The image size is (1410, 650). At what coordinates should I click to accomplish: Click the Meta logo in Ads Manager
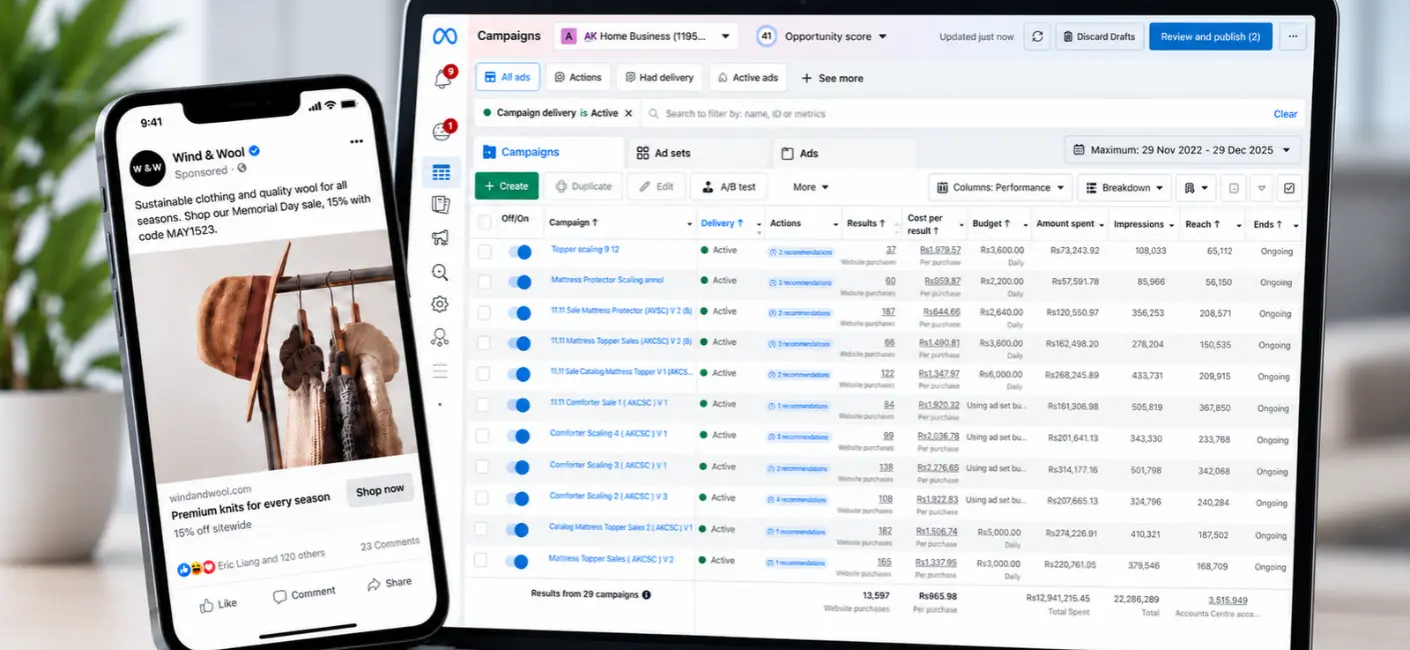(x=444, y=36)
